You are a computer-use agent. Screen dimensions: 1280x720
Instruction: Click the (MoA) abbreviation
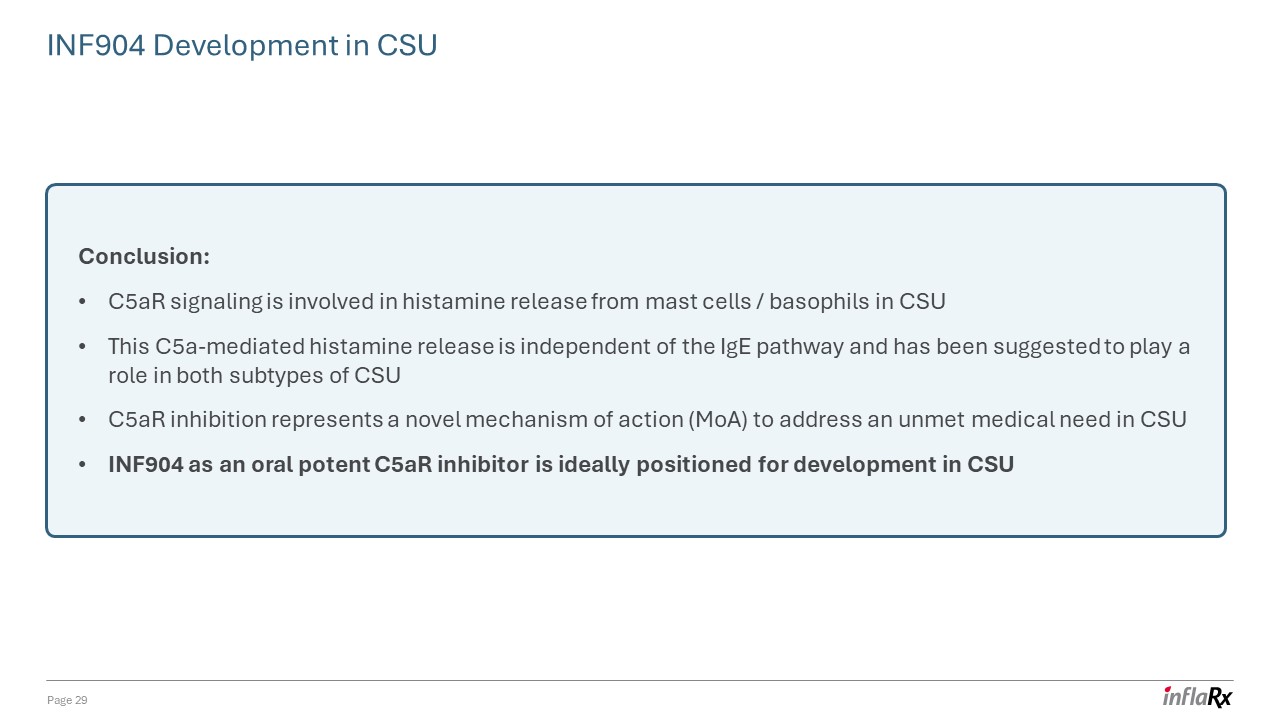(717, 420)
